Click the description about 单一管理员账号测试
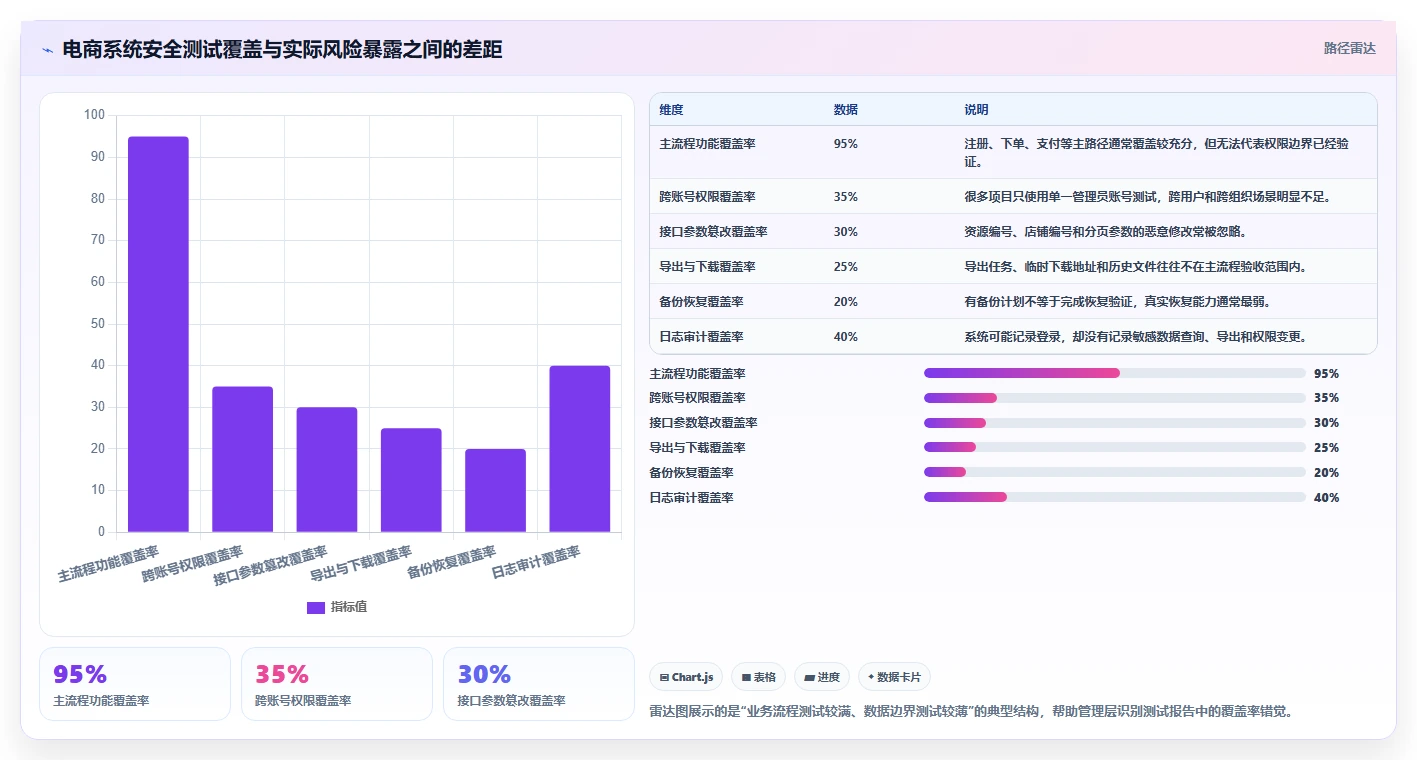 [x=1147, y=197]
